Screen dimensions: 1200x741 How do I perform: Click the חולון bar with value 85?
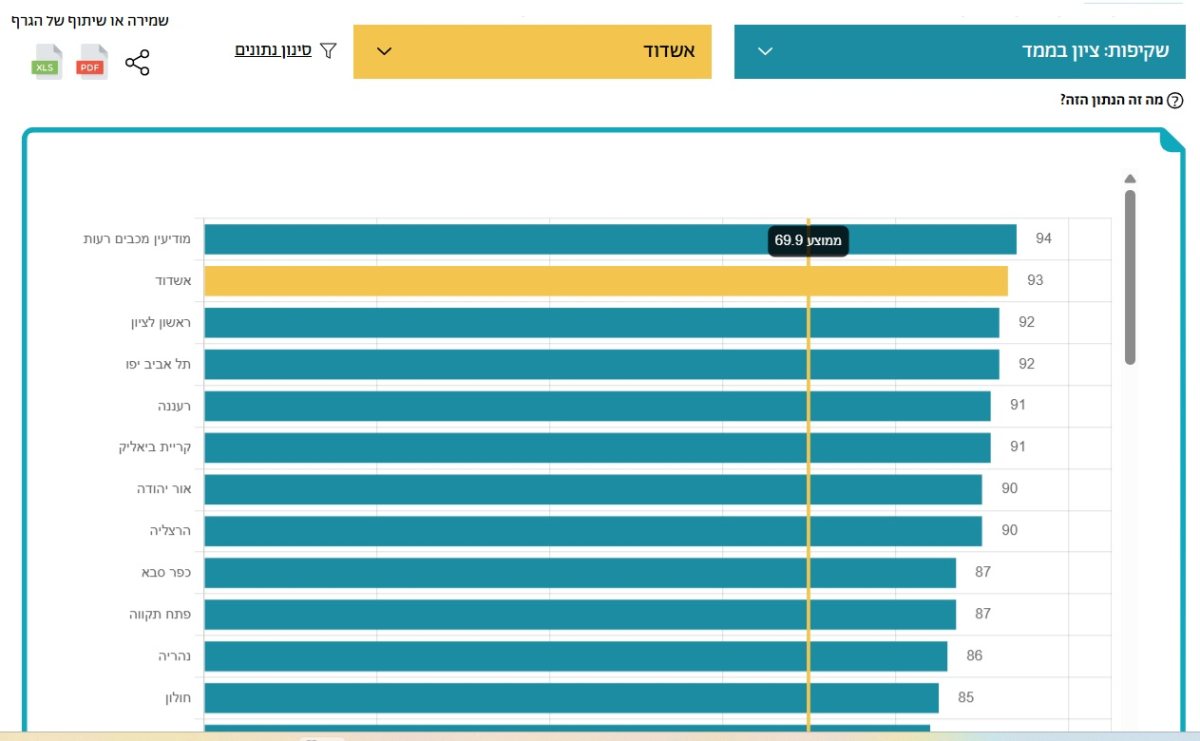pyautogui.click(x=571, y=698)
